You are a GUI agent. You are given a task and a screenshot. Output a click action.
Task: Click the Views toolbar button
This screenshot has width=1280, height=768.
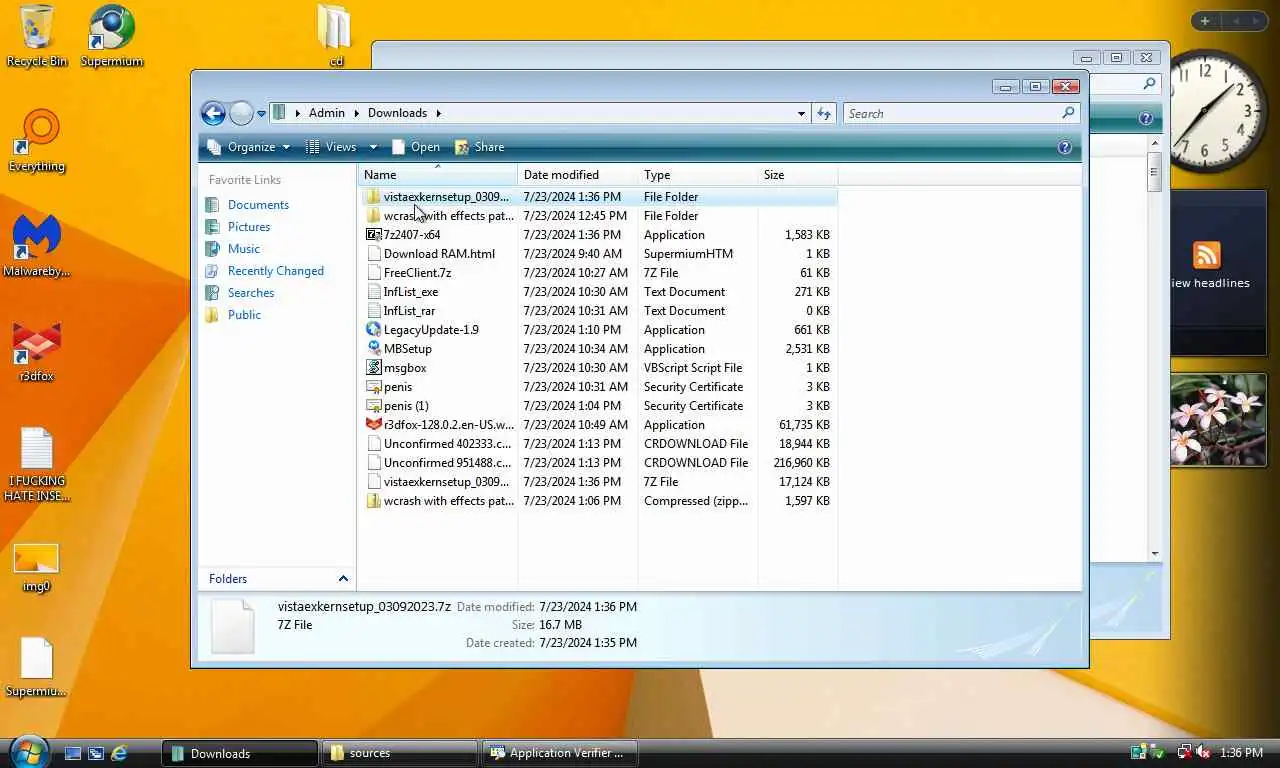pos(332,147)
